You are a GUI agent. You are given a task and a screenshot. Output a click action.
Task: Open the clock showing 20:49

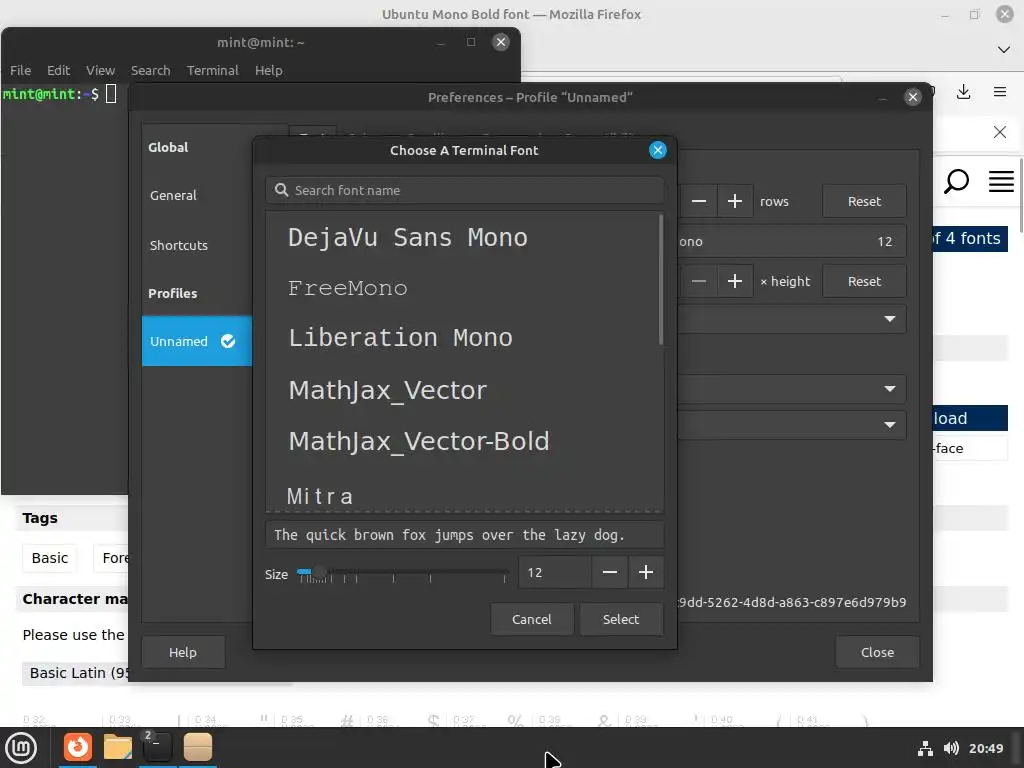[x=985, y=748]
